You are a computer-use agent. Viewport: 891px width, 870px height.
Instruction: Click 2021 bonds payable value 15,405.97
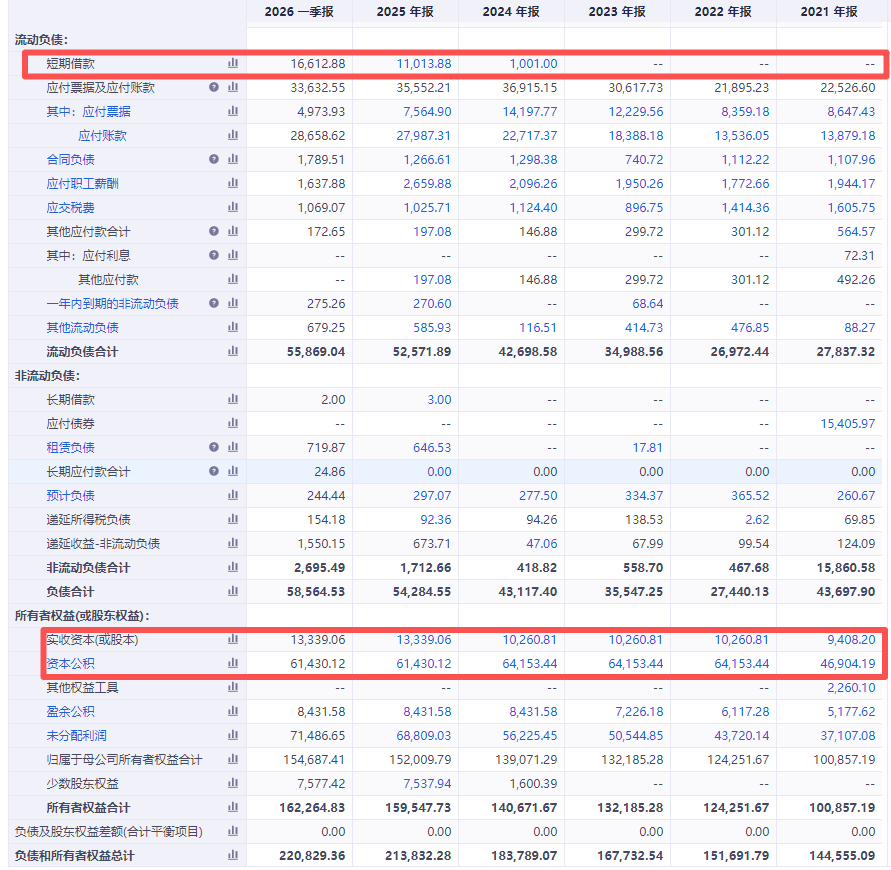pos(848,423)
